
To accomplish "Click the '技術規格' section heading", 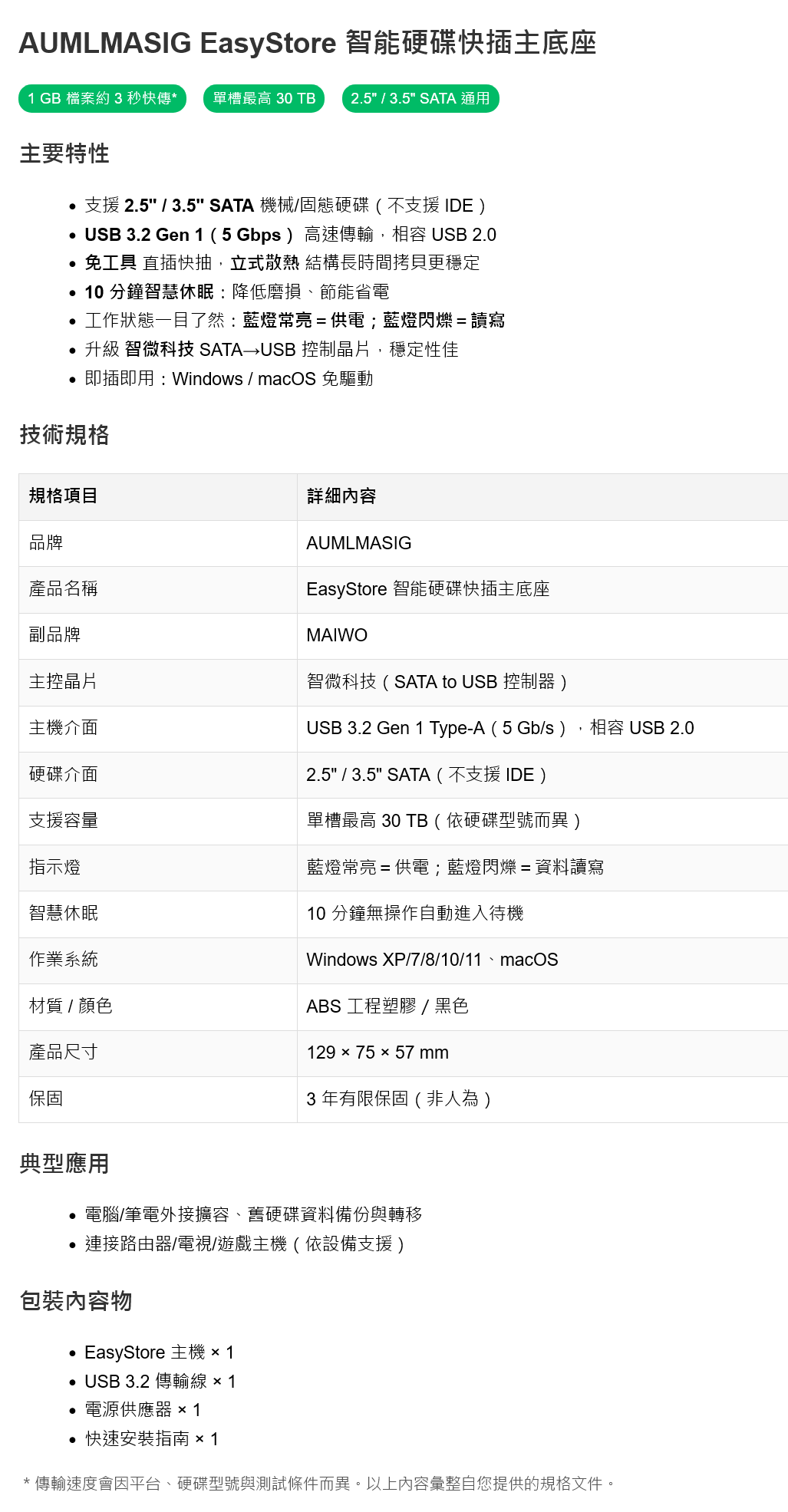I will pos(64,435).
